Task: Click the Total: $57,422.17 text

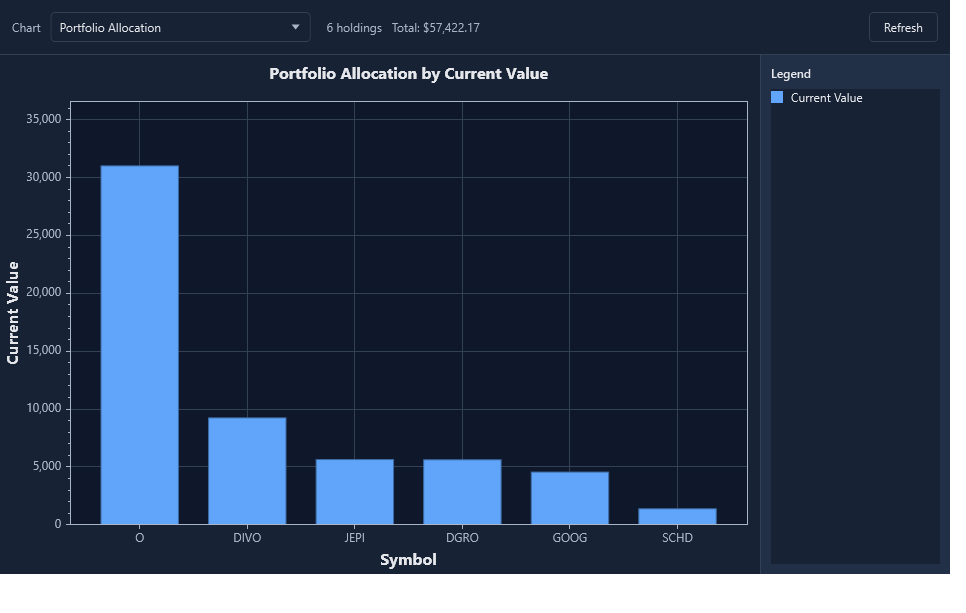Action: click(436, 28)
